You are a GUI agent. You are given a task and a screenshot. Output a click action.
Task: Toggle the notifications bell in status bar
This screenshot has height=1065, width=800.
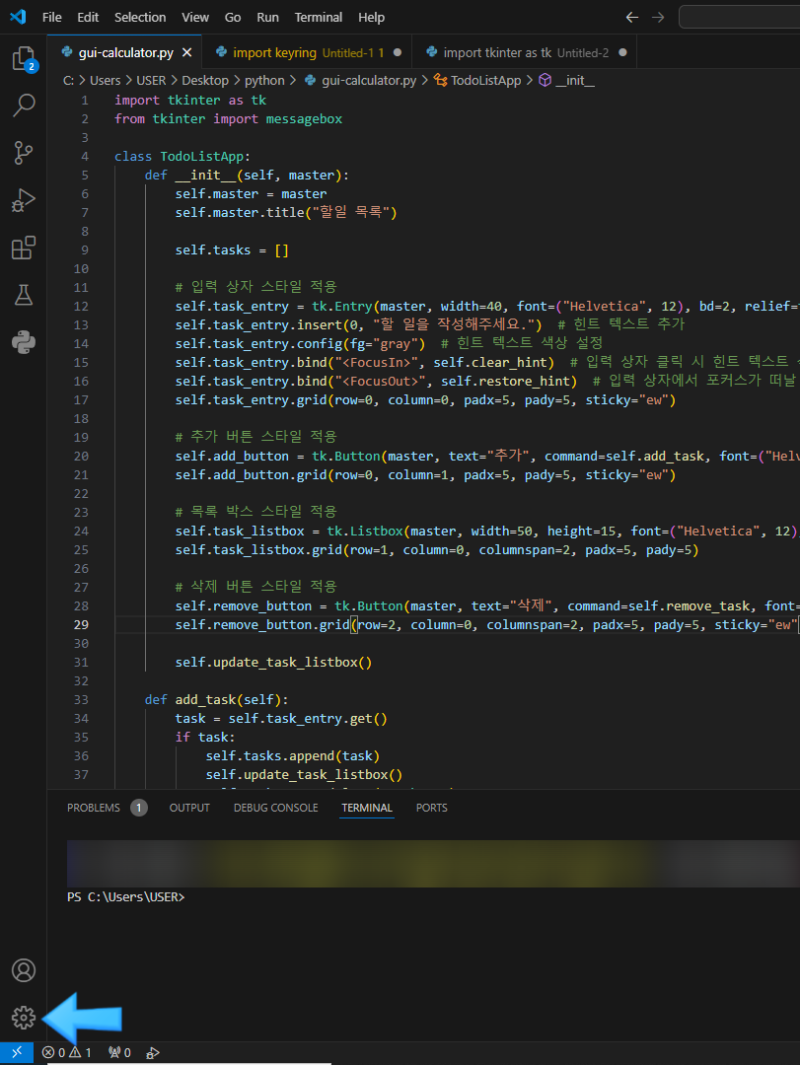click(x=119, y=1052)
